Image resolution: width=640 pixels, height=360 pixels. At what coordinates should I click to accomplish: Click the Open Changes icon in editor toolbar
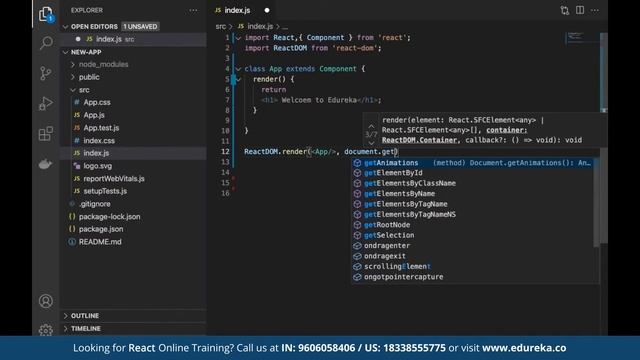tap(564, 11)
